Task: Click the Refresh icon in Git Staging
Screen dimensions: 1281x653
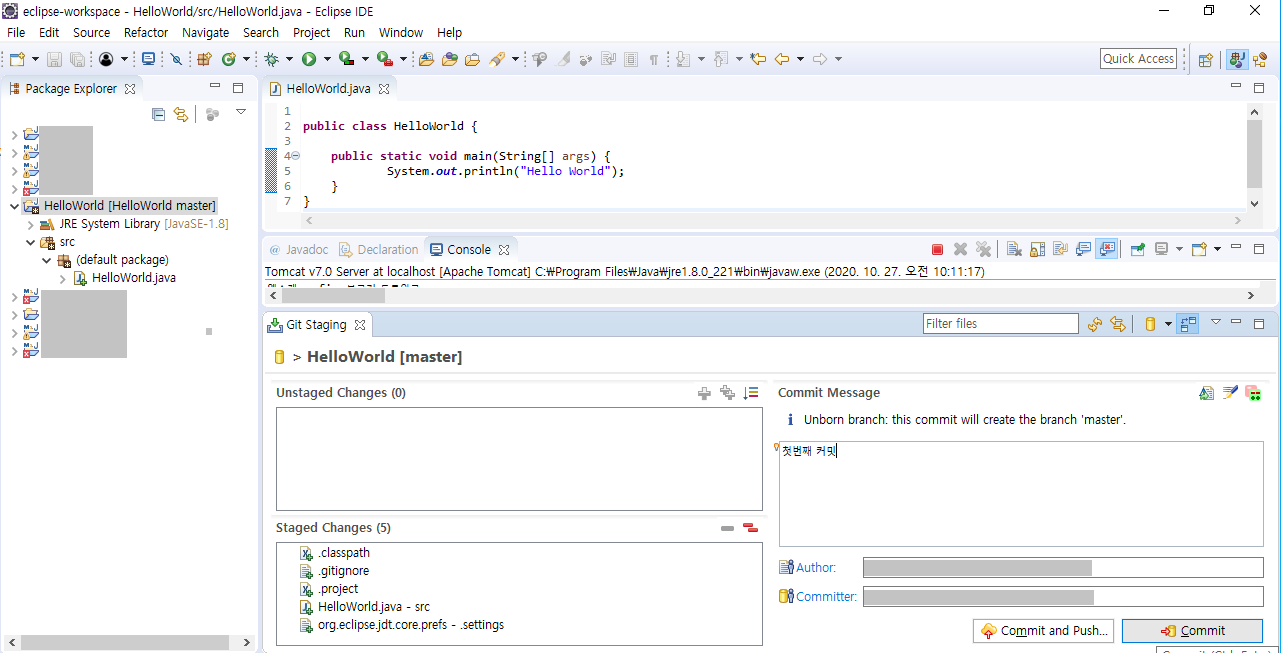Action: pos(1095,324)
